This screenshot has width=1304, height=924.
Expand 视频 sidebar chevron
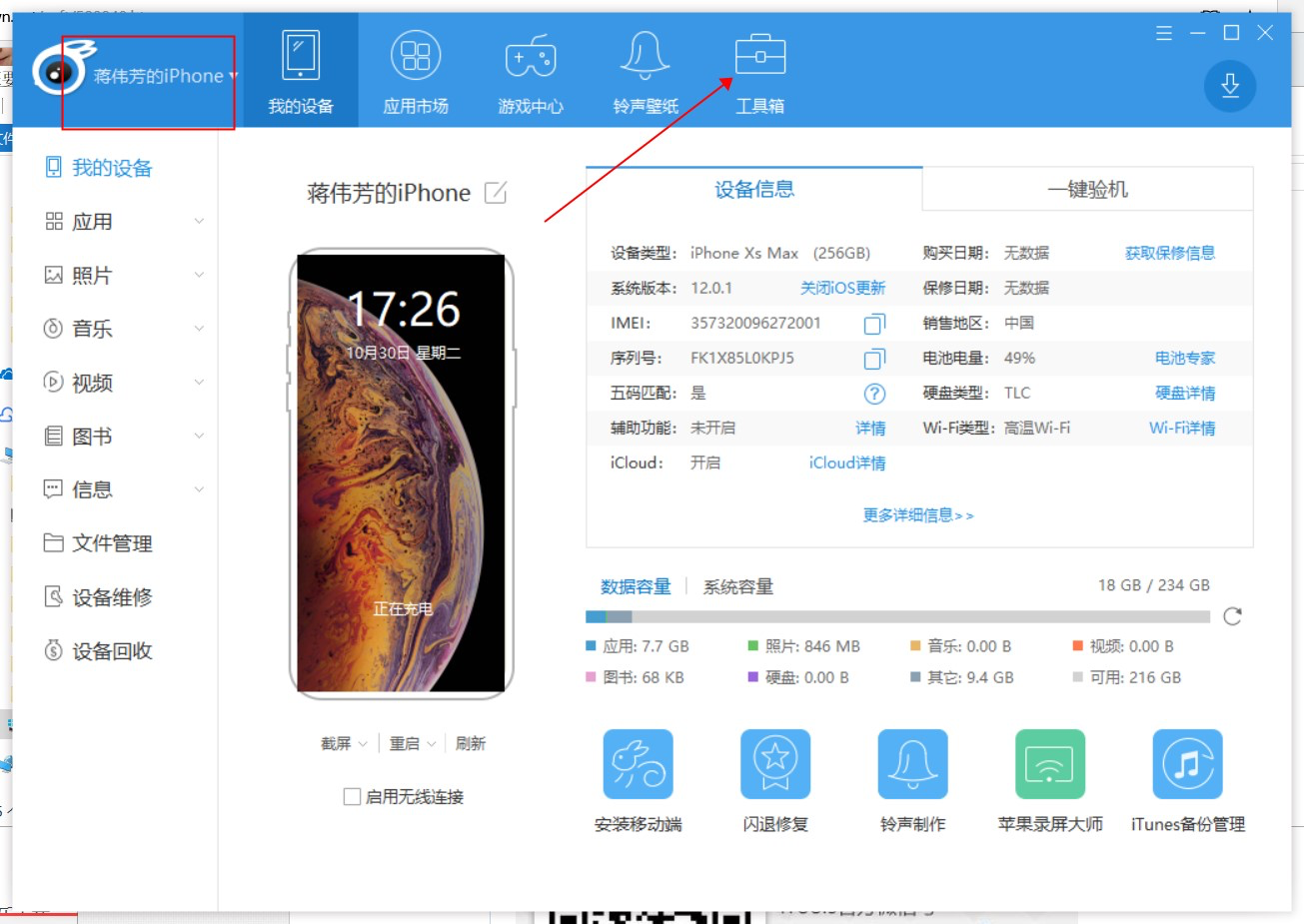point(199,383)
